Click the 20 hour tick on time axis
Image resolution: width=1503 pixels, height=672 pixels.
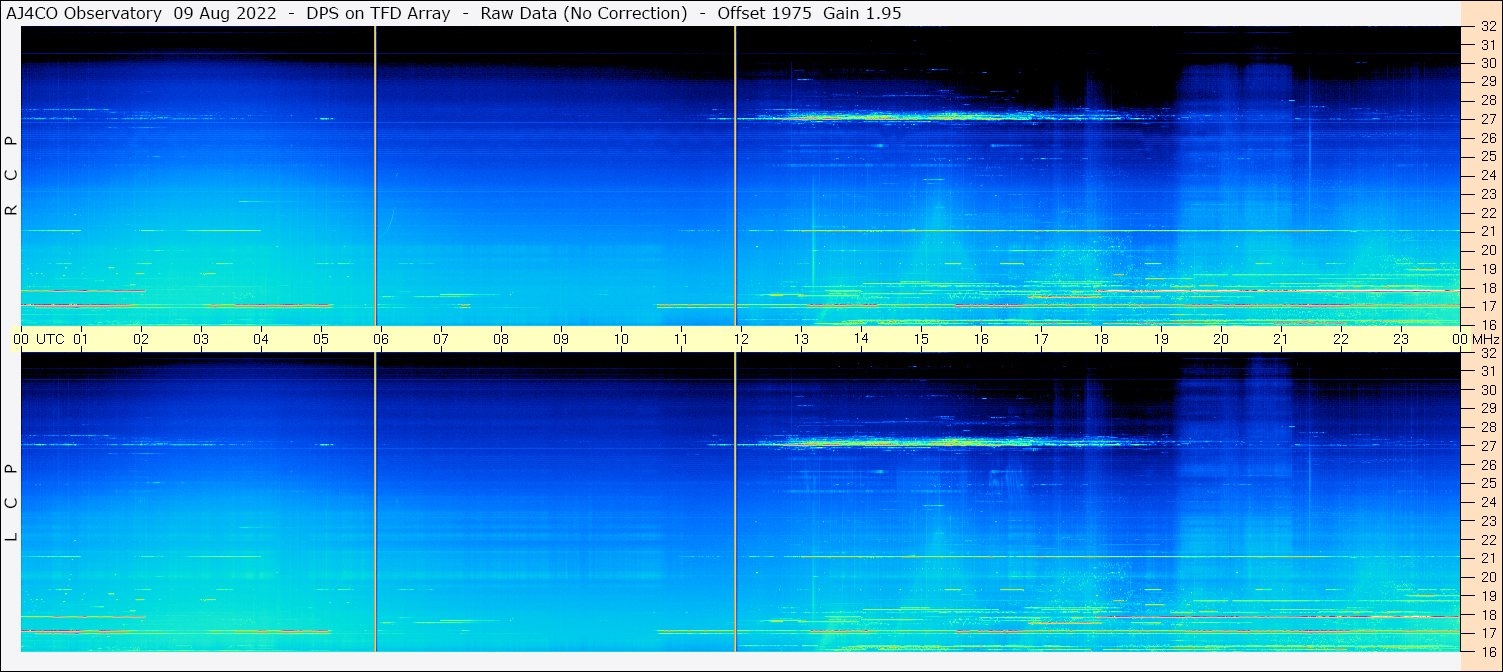click(x=1221, y=339)
